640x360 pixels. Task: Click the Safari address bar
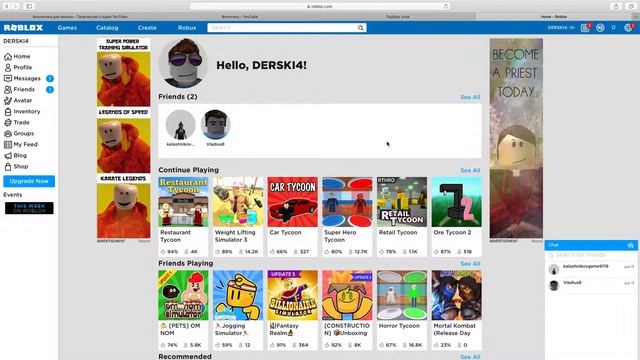coord(320,6)
